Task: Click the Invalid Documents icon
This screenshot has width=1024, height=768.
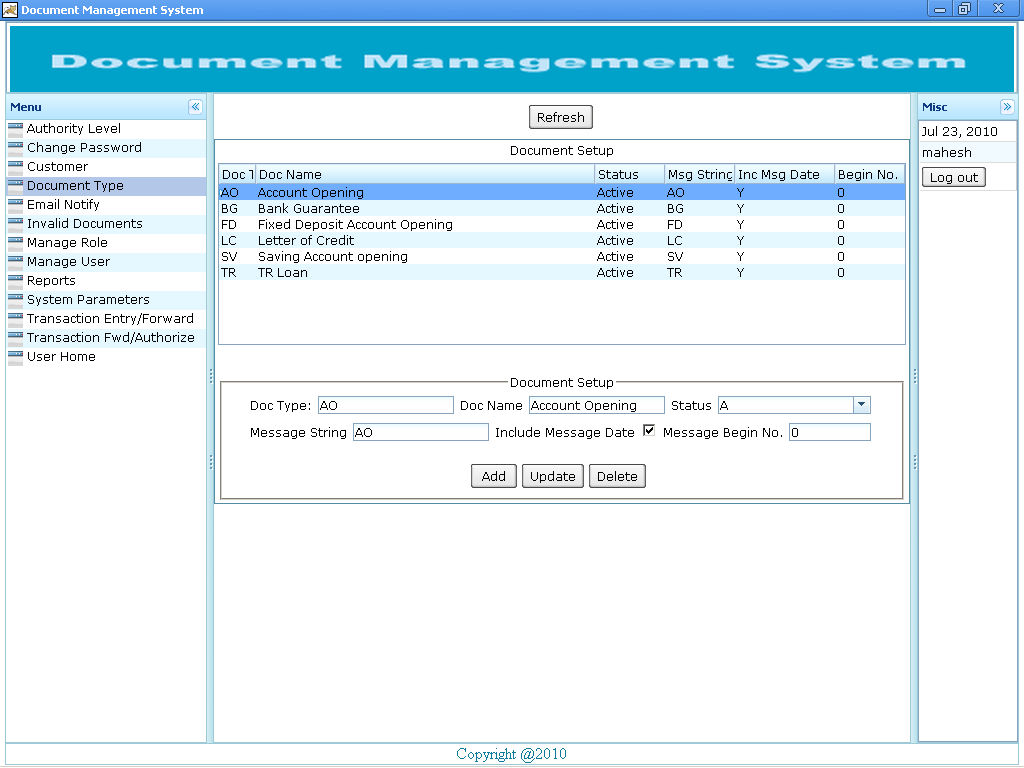Action: [x=15, y=223]
